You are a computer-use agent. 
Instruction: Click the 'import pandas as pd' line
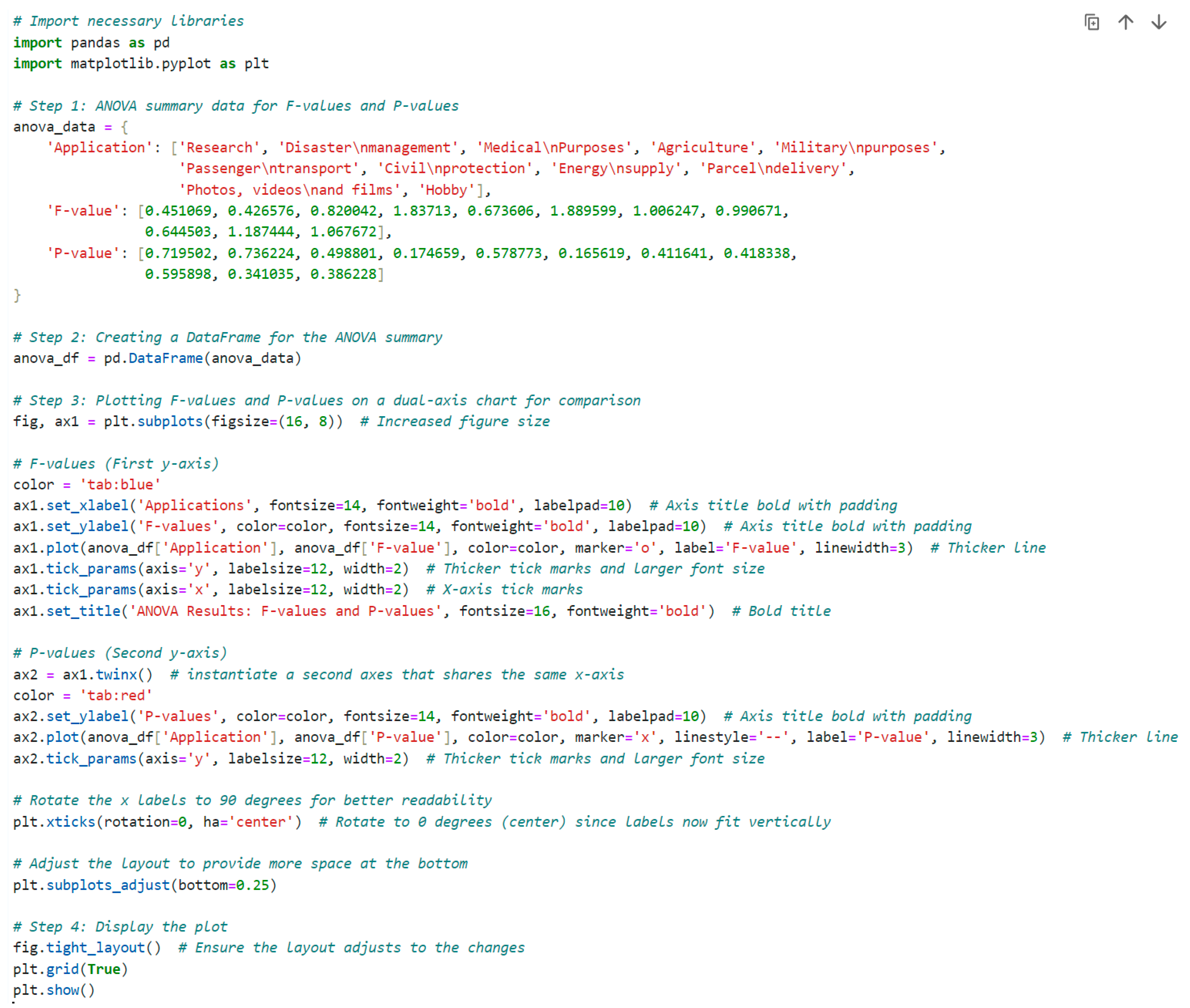[91, 43]
